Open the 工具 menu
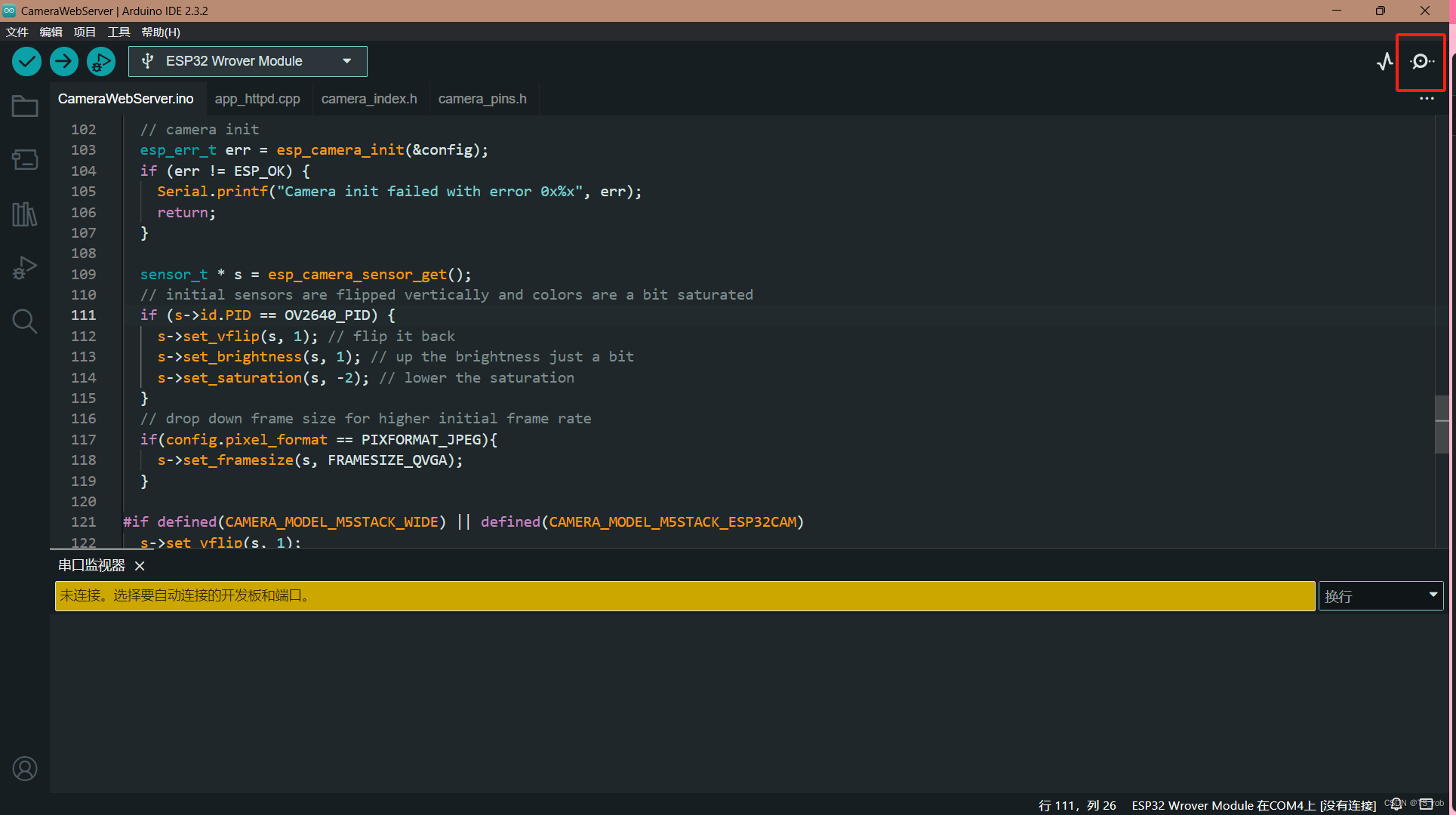Image resolution: width=1456 pixels, height=815 pixels. tap(119, 32)
